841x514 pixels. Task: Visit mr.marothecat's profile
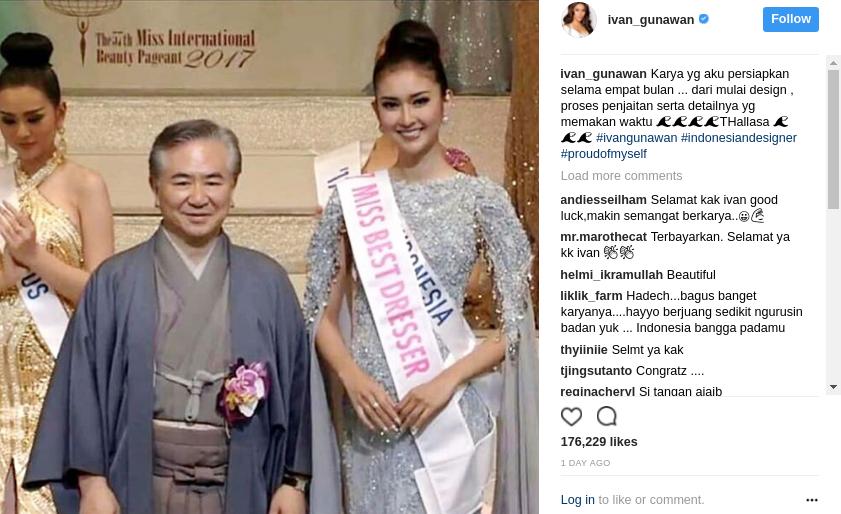click(603, 237)
